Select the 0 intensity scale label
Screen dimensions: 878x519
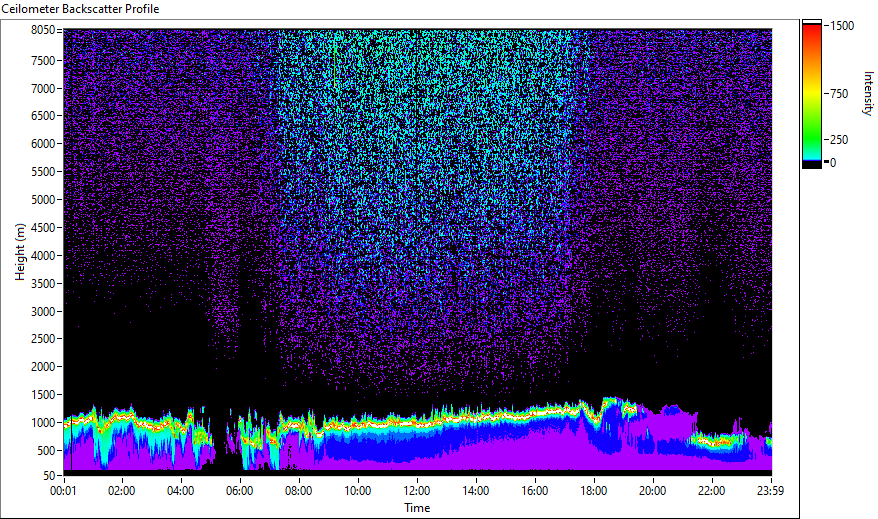coord(833,162)
